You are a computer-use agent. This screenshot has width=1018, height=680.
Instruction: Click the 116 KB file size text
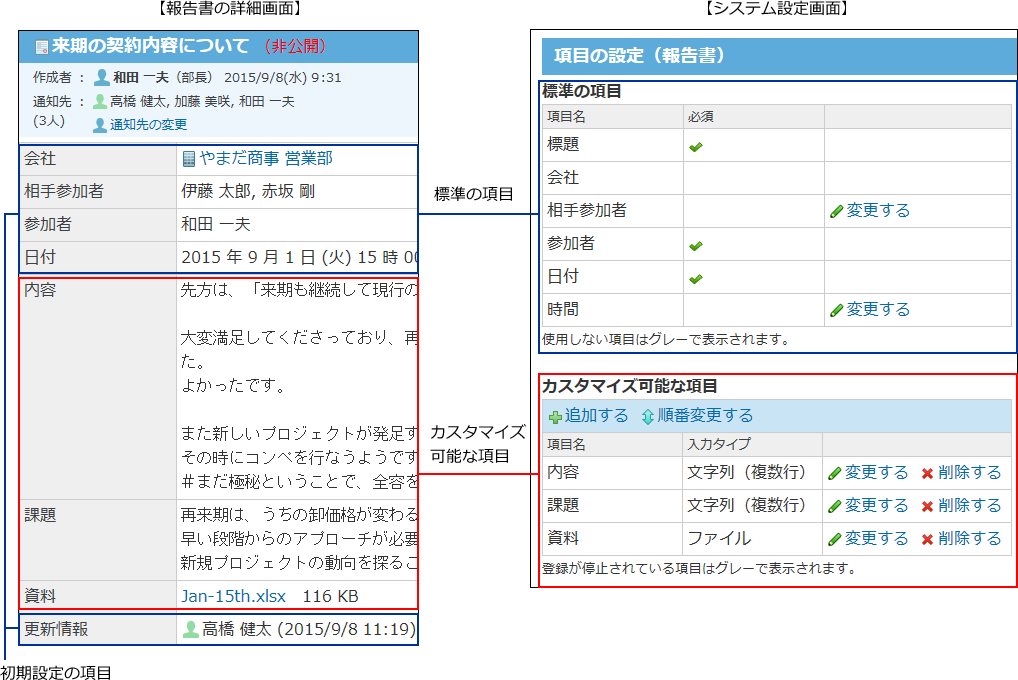[x=330, y=596]
